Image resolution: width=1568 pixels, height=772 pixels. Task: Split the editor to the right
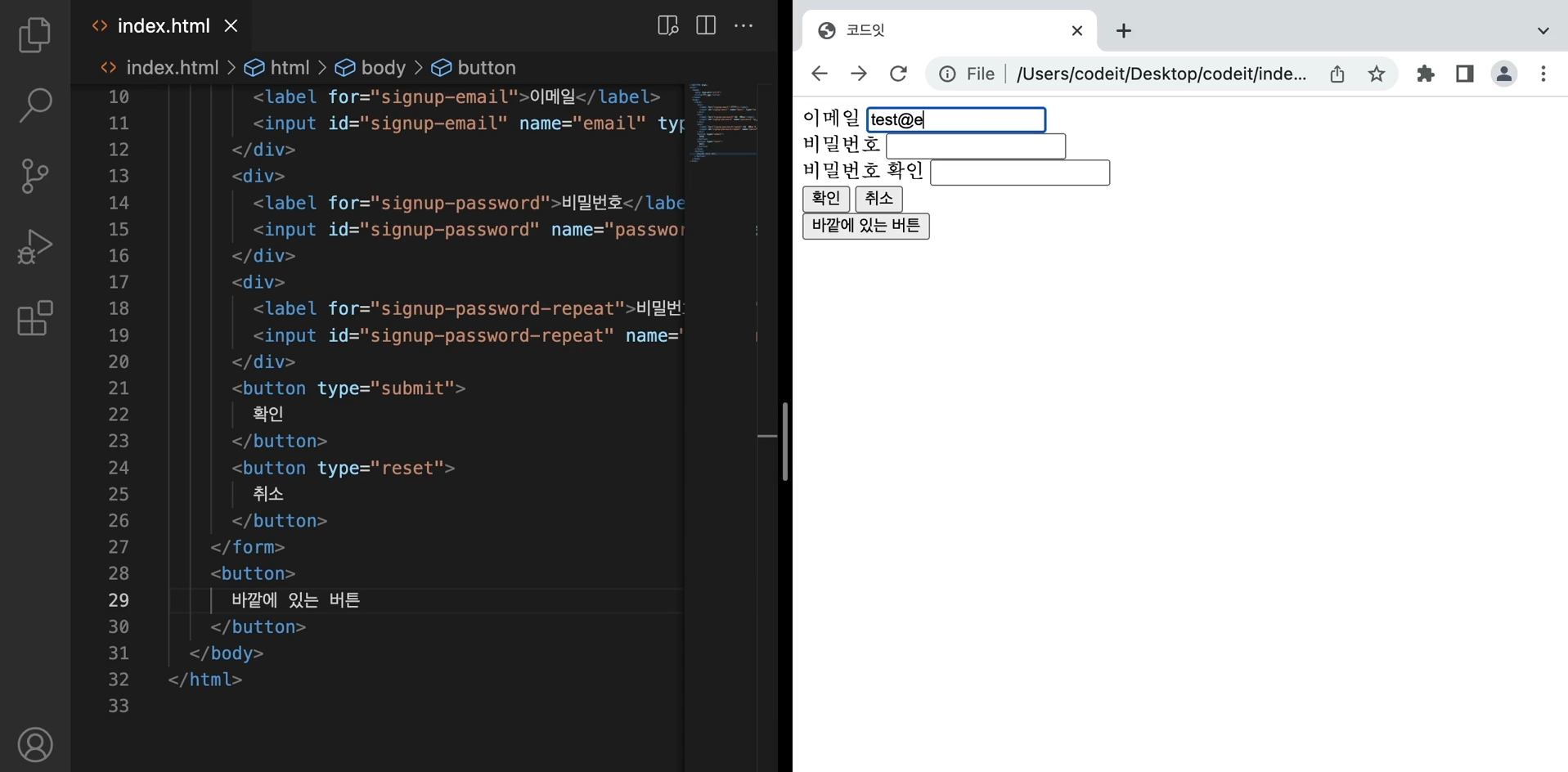pos(706,26)
